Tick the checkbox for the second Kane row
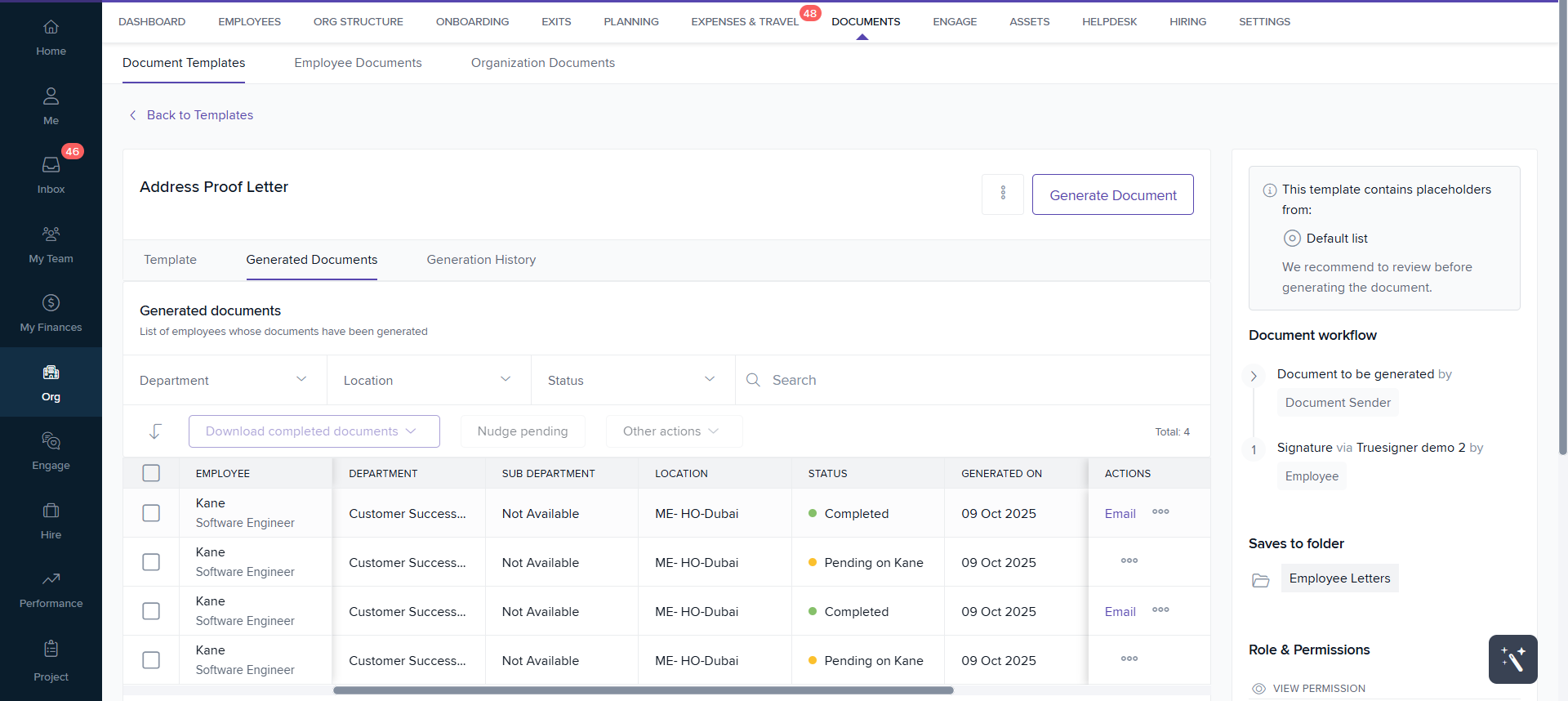Screen dimensions: 1568x701 point(151,562)
